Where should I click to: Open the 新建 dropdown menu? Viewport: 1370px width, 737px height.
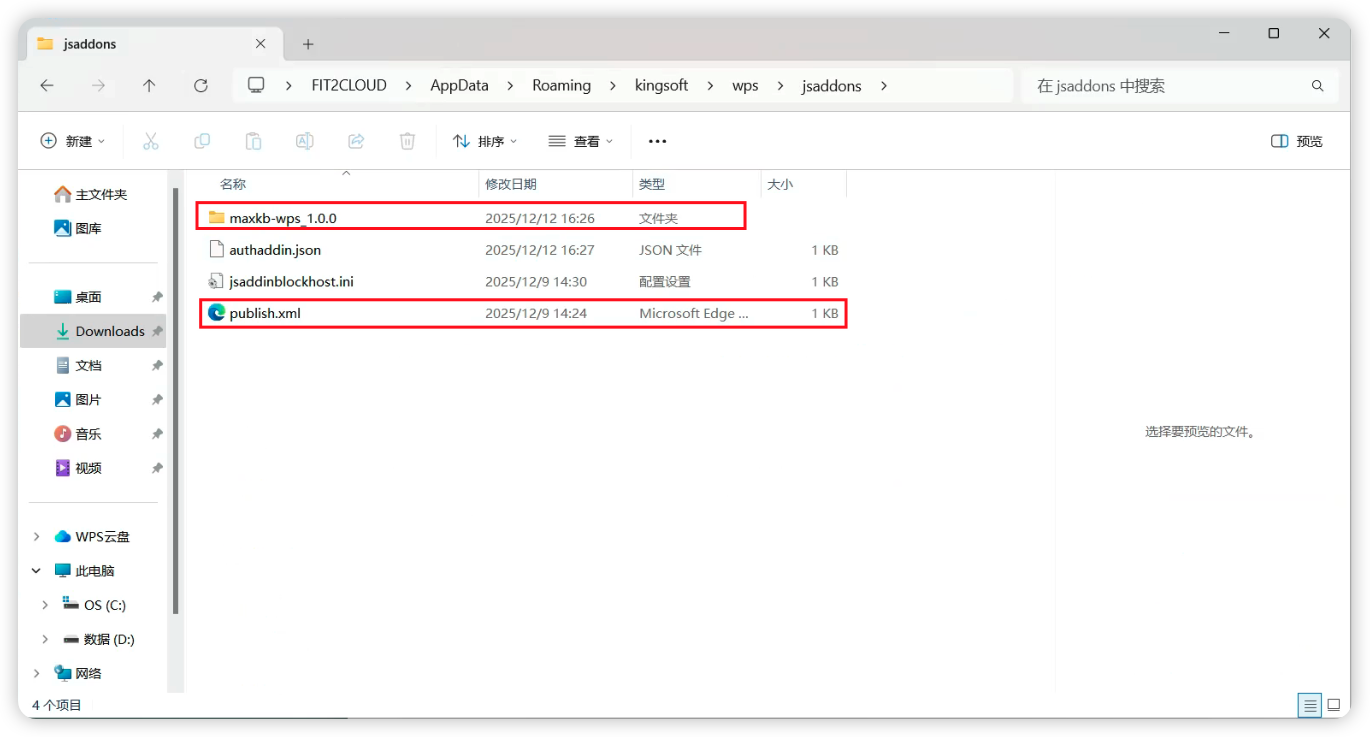[x=73, y=141]
